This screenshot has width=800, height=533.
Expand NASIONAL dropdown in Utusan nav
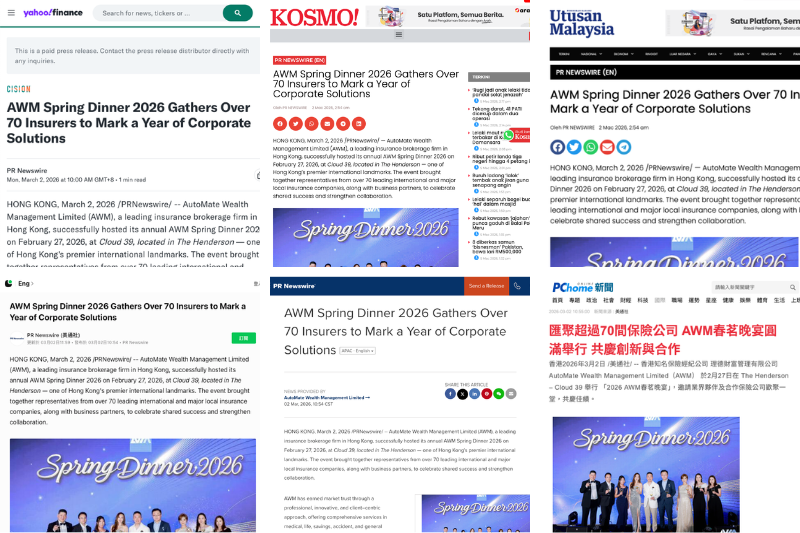(x=591, y=54)
